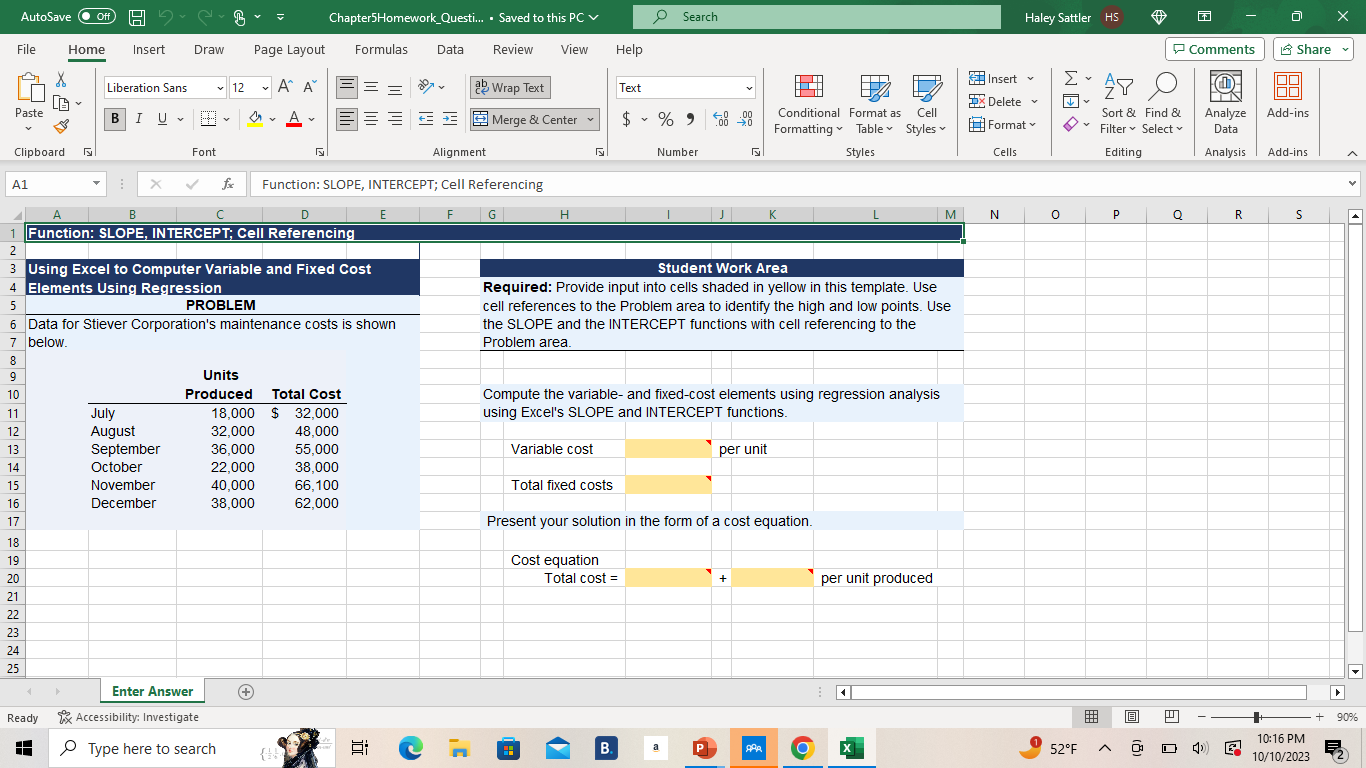1366x768 pixels.
Task: Toggle the AutoSave switch
Action: click(x=96, y=17)
